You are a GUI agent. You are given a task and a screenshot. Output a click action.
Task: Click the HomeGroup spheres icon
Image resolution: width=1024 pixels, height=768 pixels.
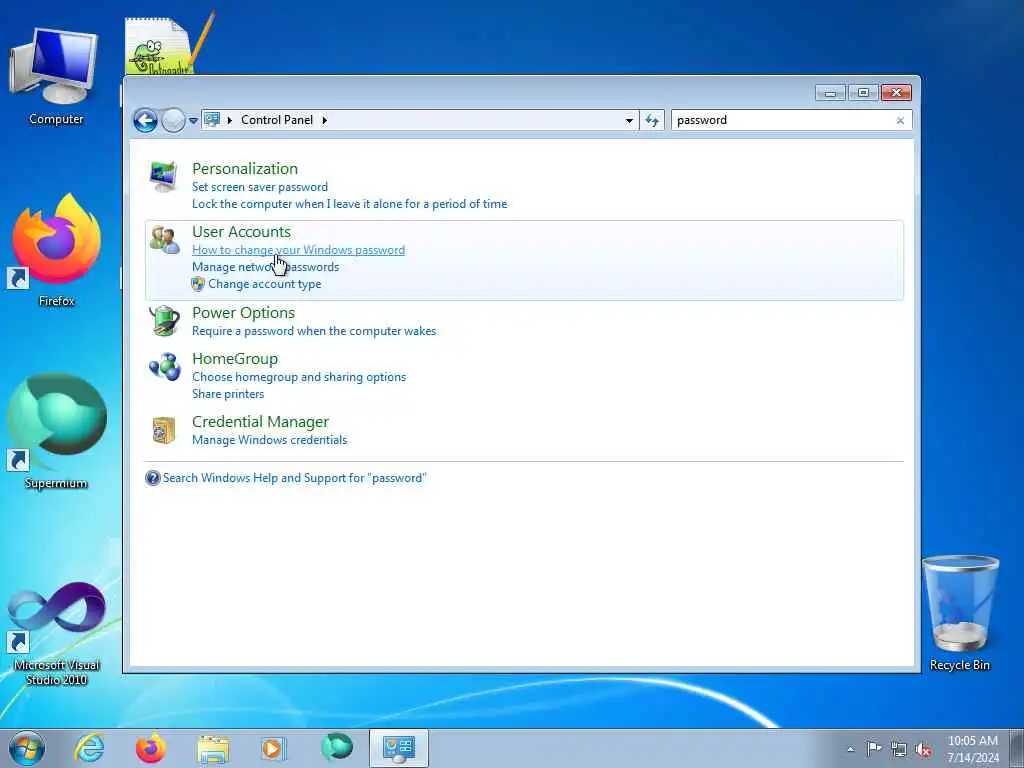pyautogui.click(x=165, y=367)
